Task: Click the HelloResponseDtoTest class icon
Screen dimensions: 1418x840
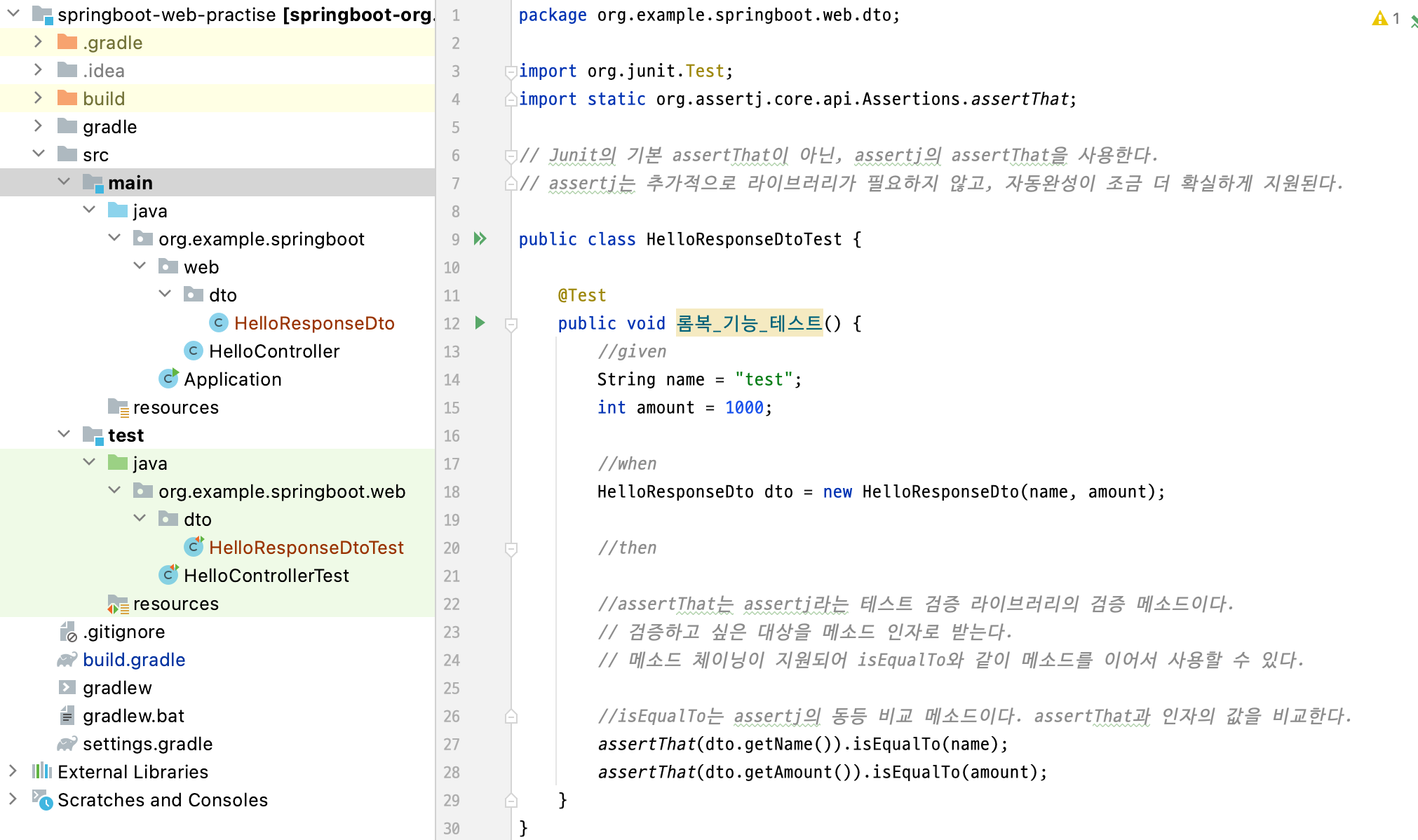Action: point(194,547)
